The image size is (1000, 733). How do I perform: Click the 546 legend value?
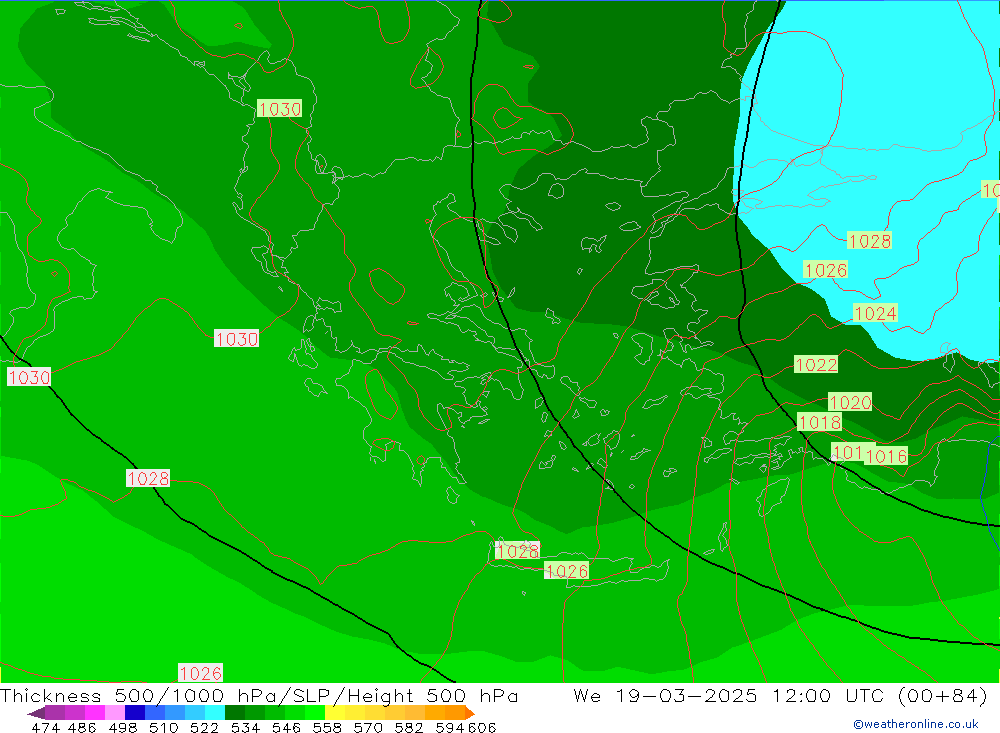[x=286, y=727]
